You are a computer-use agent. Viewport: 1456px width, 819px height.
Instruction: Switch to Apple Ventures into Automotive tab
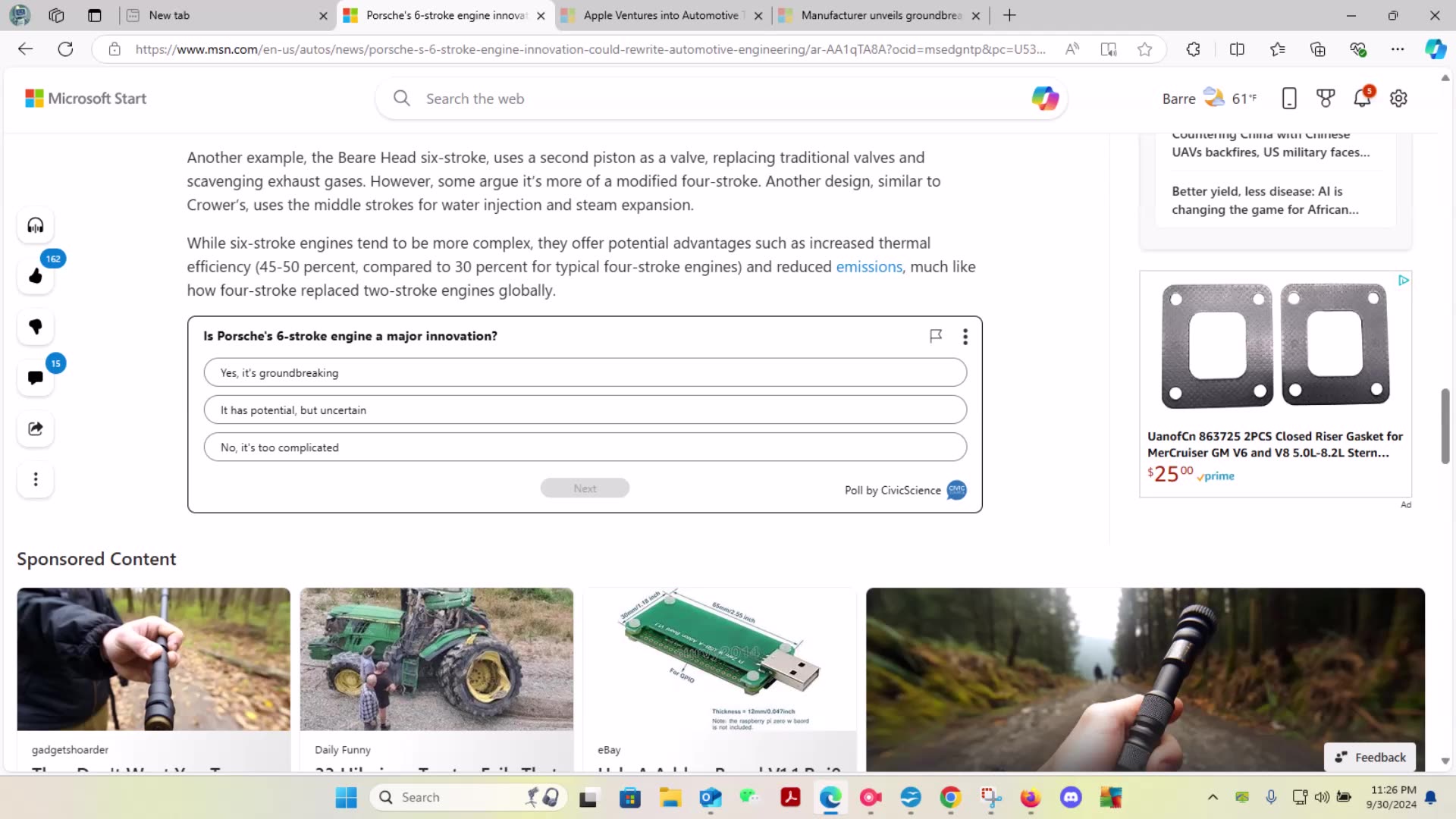click(x=660, y=15)
